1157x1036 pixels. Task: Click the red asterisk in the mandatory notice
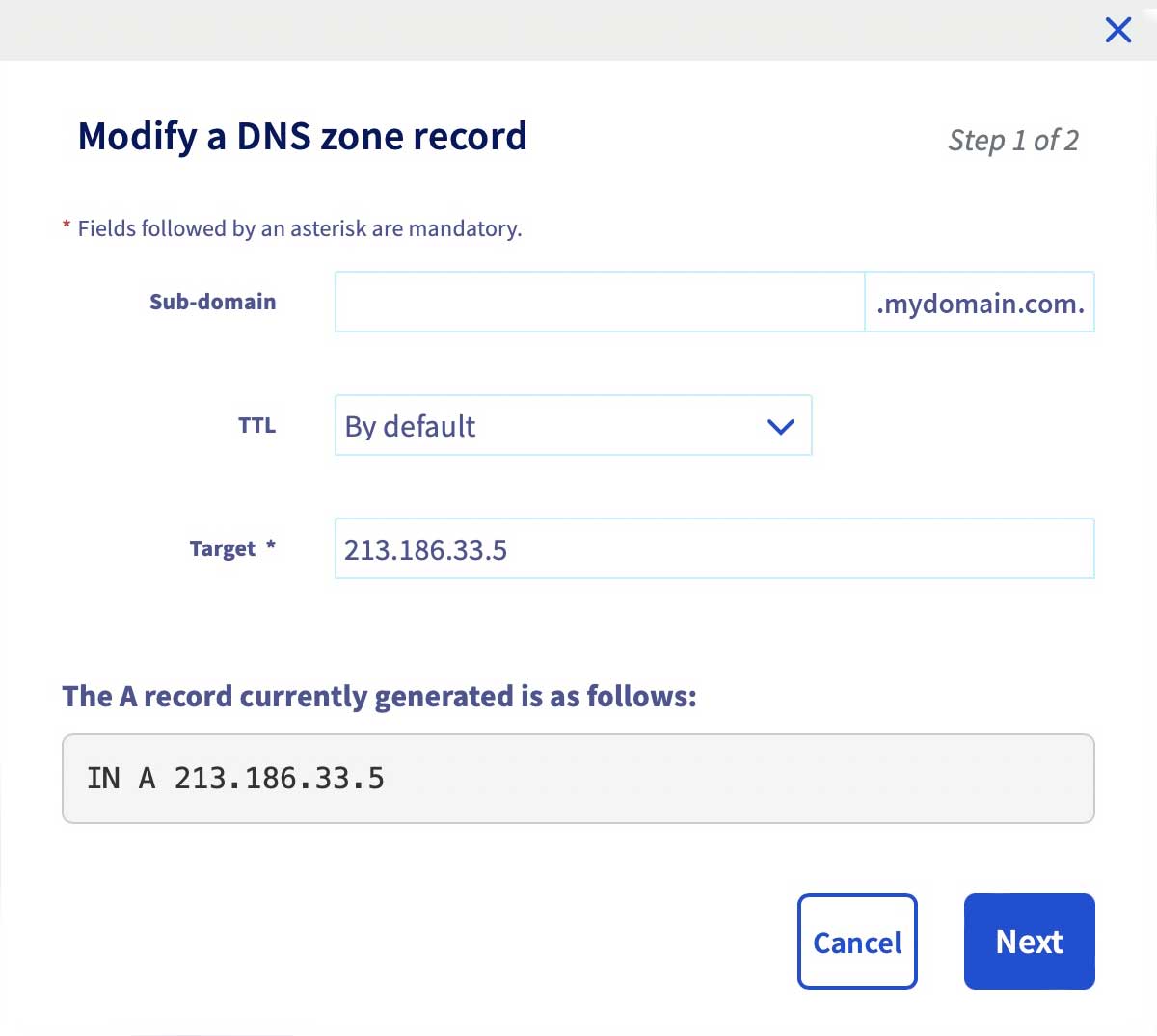(67, 226)
